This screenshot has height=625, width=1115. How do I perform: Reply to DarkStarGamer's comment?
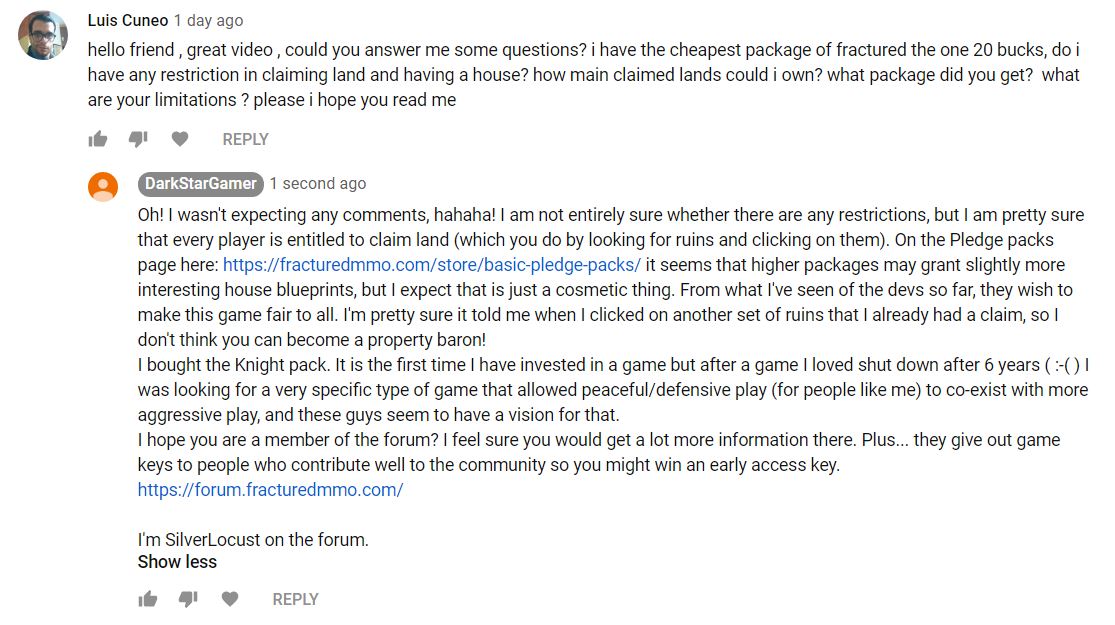point(295,599)
